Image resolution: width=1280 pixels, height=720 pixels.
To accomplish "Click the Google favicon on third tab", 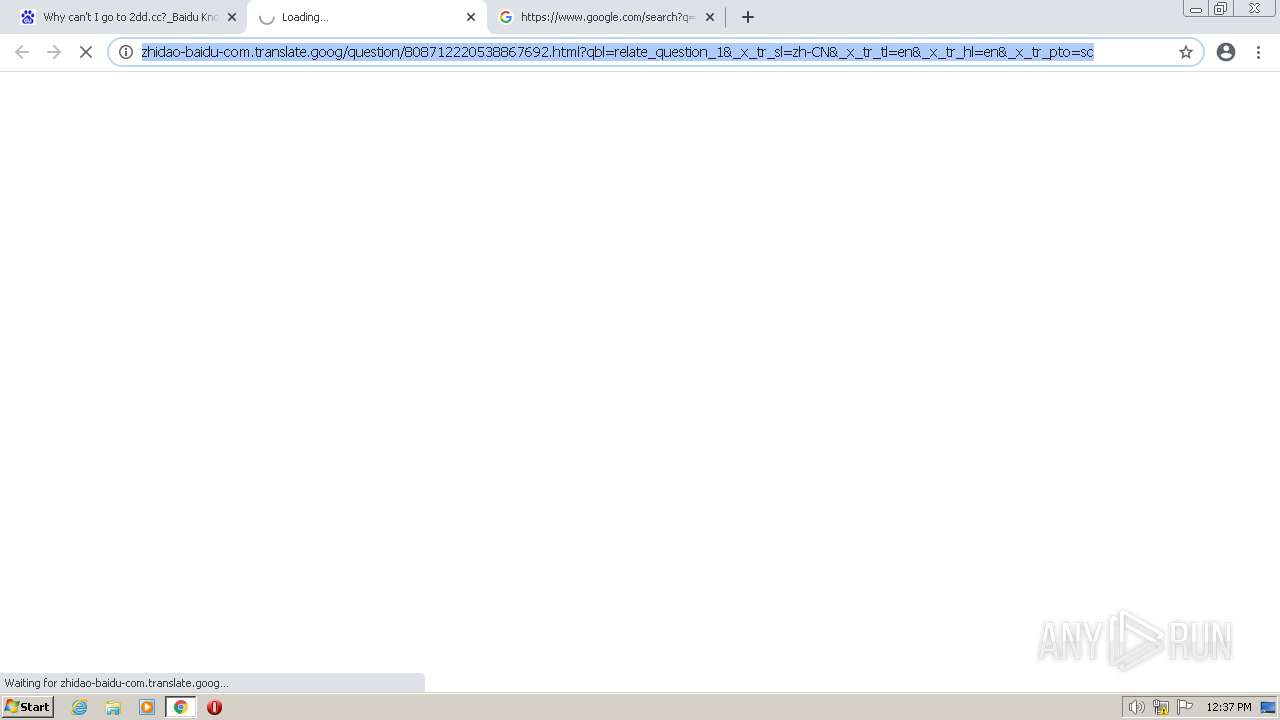I will pyautogui.click(x=506, y=17).
